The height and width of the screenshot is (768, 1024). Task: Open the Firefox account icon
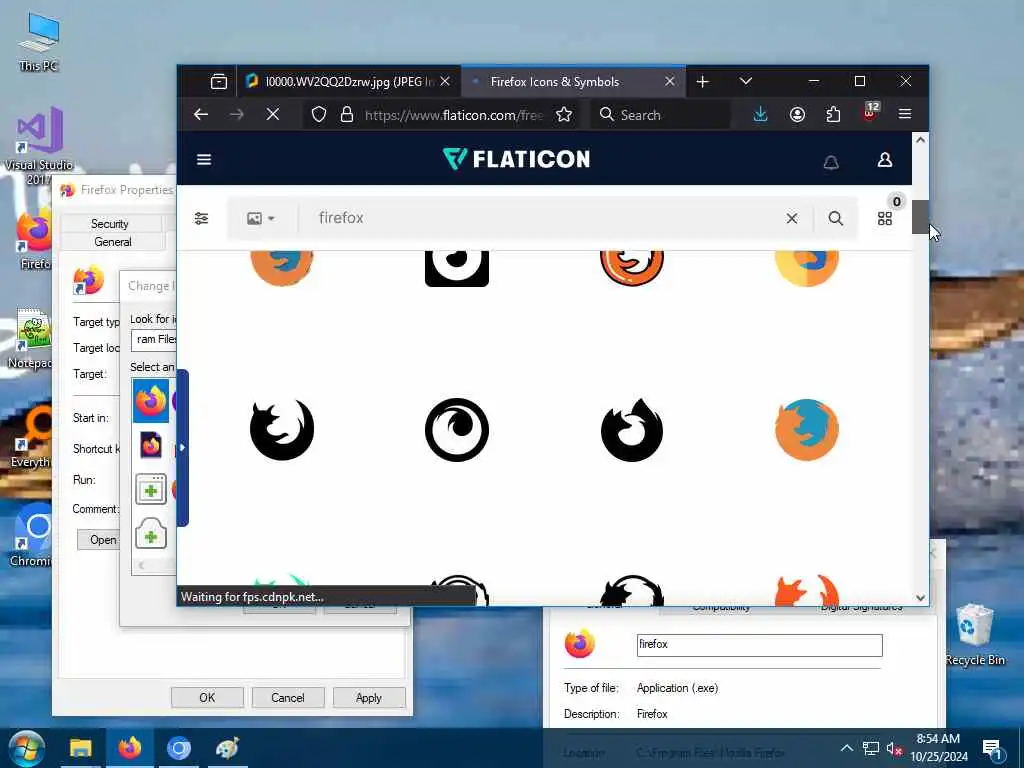pyautogui.click(x=797, y=114)
